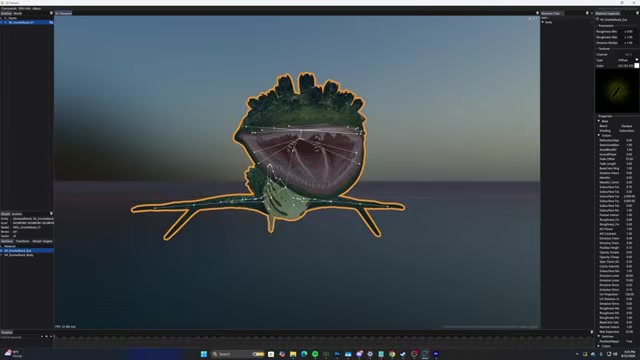Click the Blend Opaque value
640x360 pixels.
(x=627, y=126)
